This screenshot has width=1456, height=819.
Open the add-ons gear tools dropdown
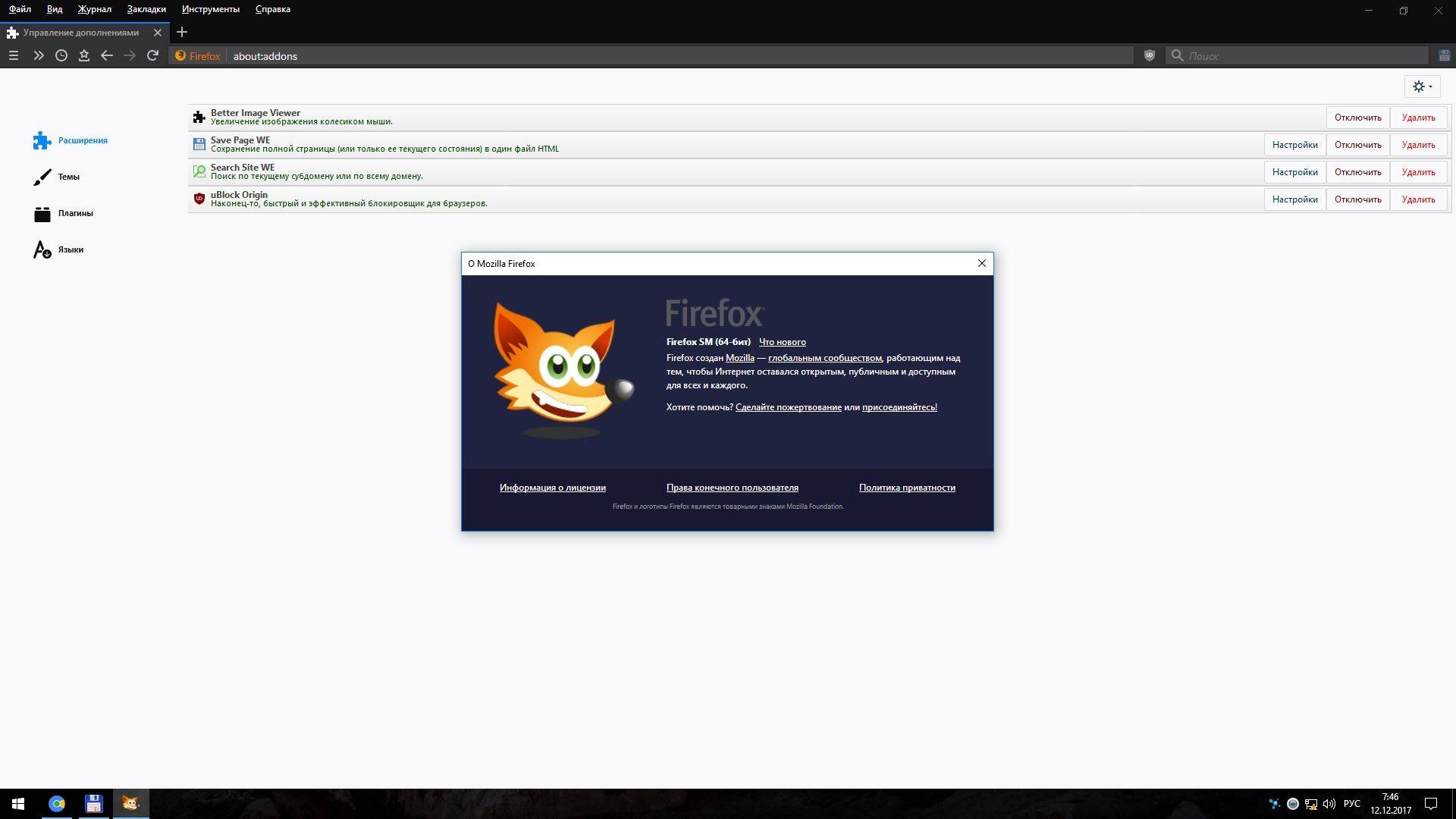[x=1422, y=86]
